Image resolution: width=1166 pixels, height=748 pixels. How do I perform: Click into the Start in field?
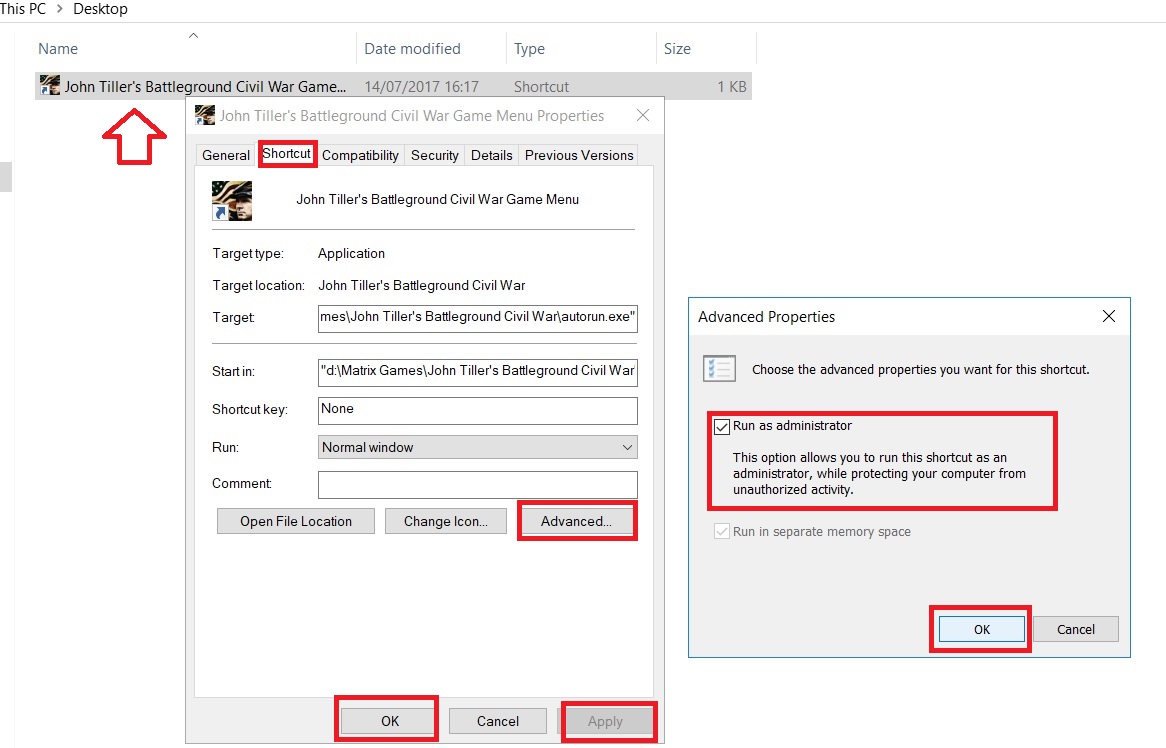point(477,371)
